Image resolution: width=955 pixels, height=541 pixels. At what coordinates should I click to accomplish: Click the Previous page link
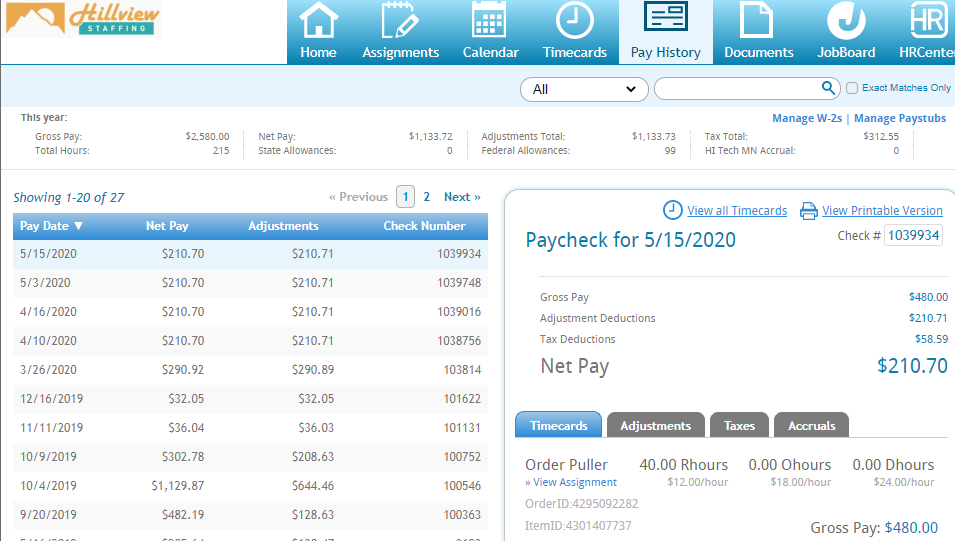click(x=358, y=197)
